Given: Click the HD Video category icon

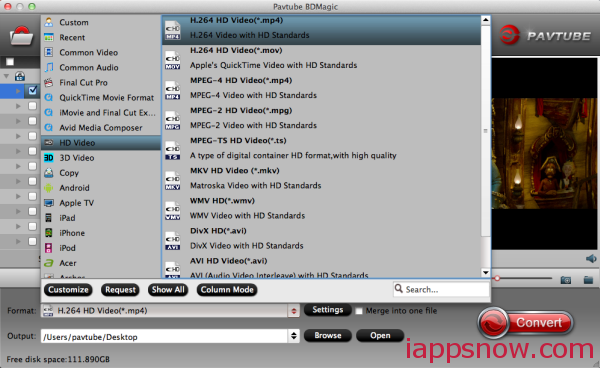Looking at the screenshot, I should pos(49,143).
